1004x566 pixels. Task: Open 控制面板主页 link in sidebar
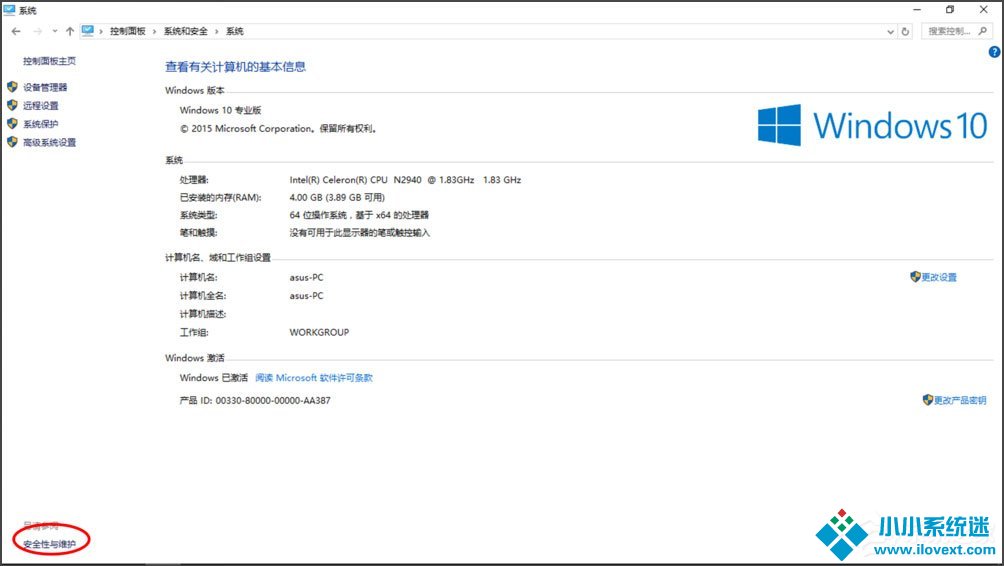click(x=49, y=61)
